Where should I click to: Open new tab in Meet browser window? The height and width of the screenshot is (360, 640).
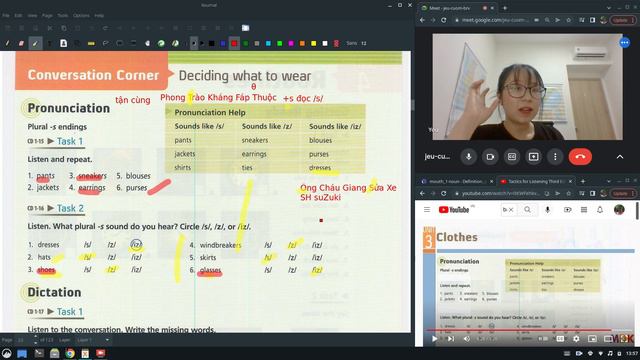coord(505,8)
